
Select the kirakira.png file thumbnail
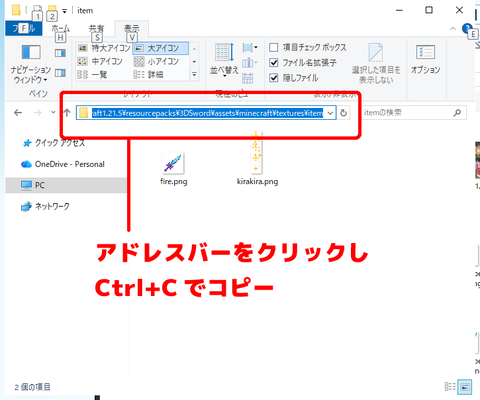click(x=257, y=158)
